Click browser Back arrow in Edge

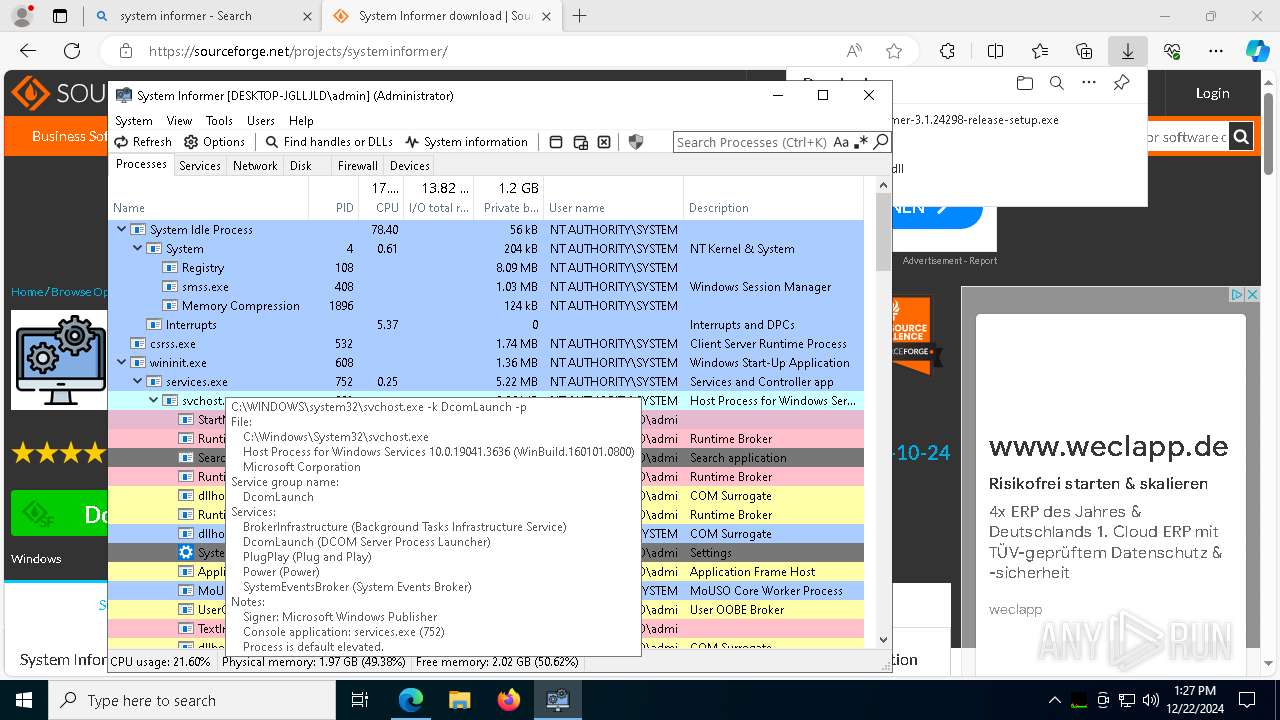pyautogui.click(x=28, y=51)
